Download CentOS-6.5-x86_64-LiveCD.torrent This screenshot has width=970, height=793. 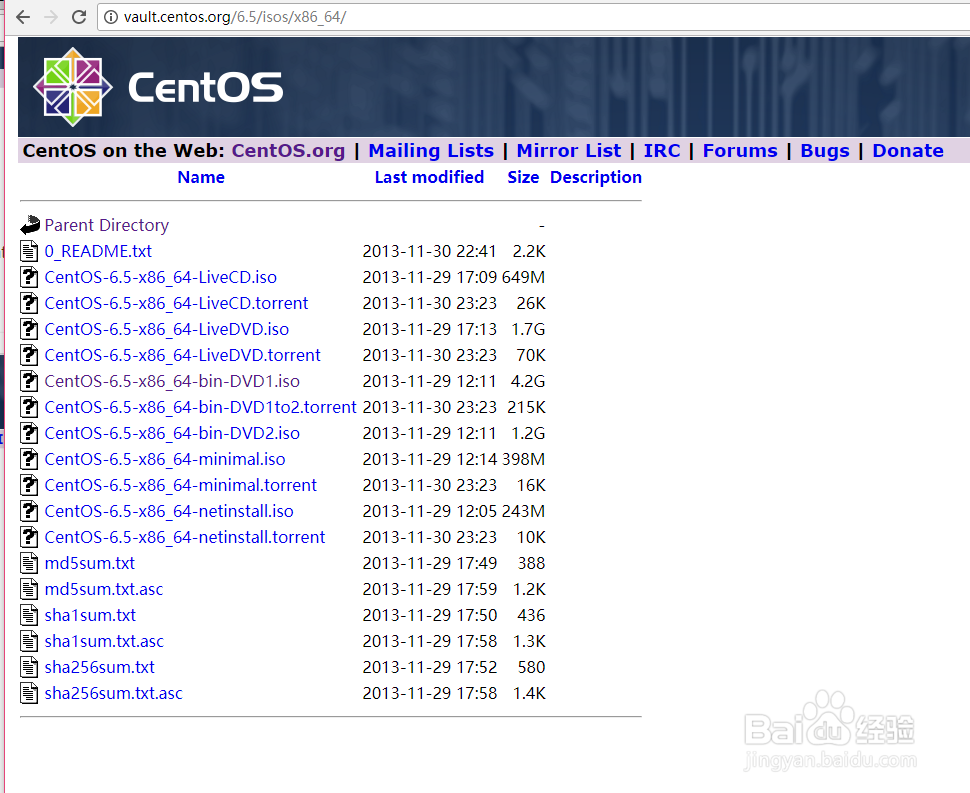[176, 302]
